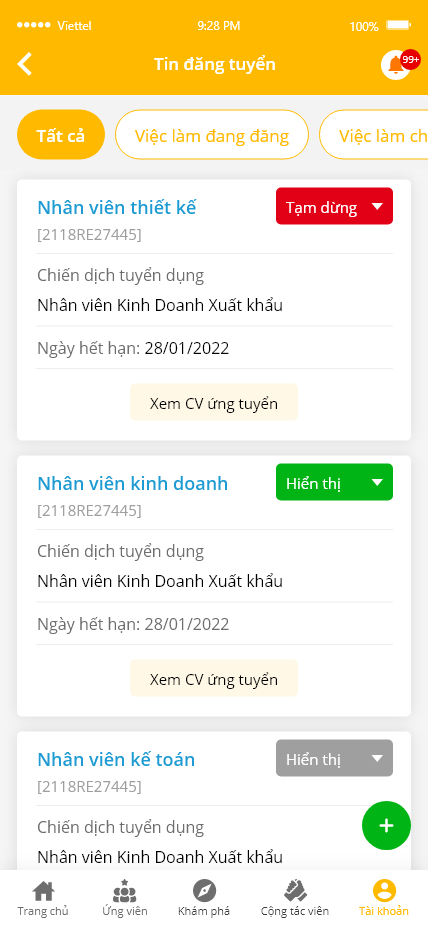Viewport: 428px width, 927px height.
Task: Xem CV ứng tuyển for Nhân viên kinh doanh
Action: 213,679
